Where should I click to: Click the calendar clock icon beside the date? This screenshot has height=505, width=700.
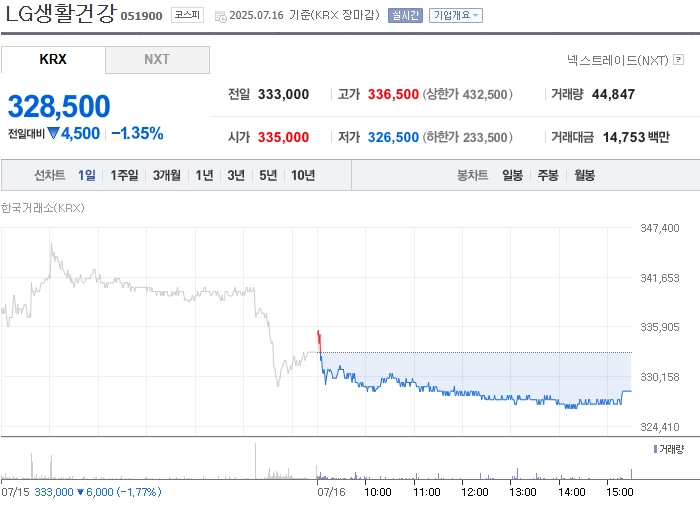pos(221,17)
